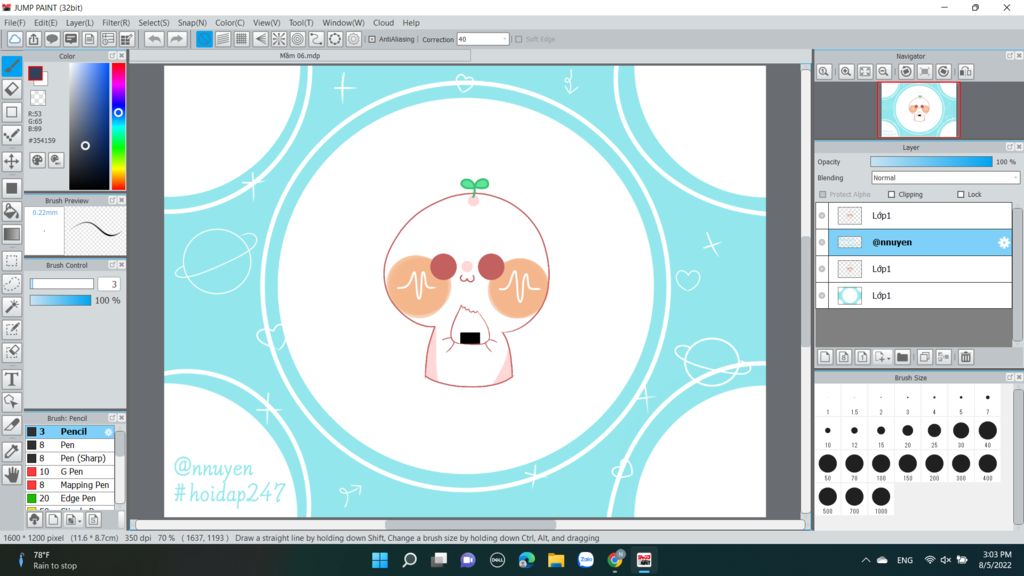Screen dimensions: 1024x576
Task: Enable the layer Lock checkbox
Action: 961,195
